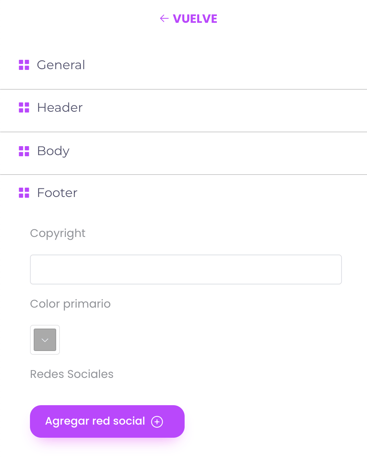Click the grid icon next to Header
The image size is (367, 462).
click(24, 108)
